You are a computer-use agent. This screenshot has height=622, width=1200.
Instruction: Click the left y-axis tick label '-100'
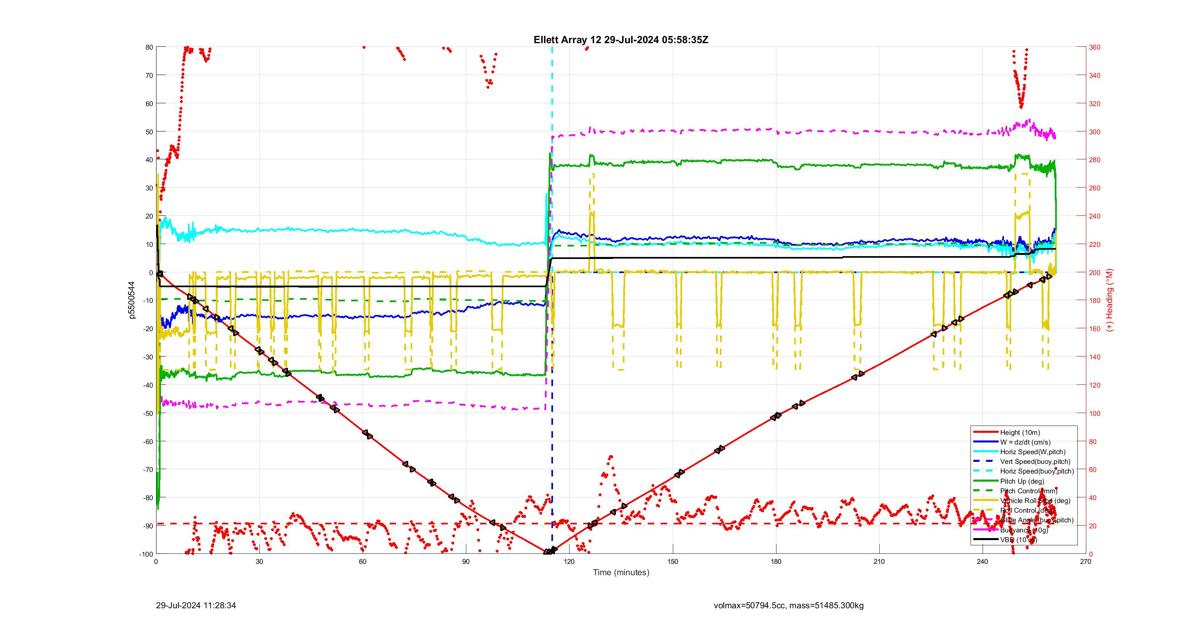coord(144,554)
